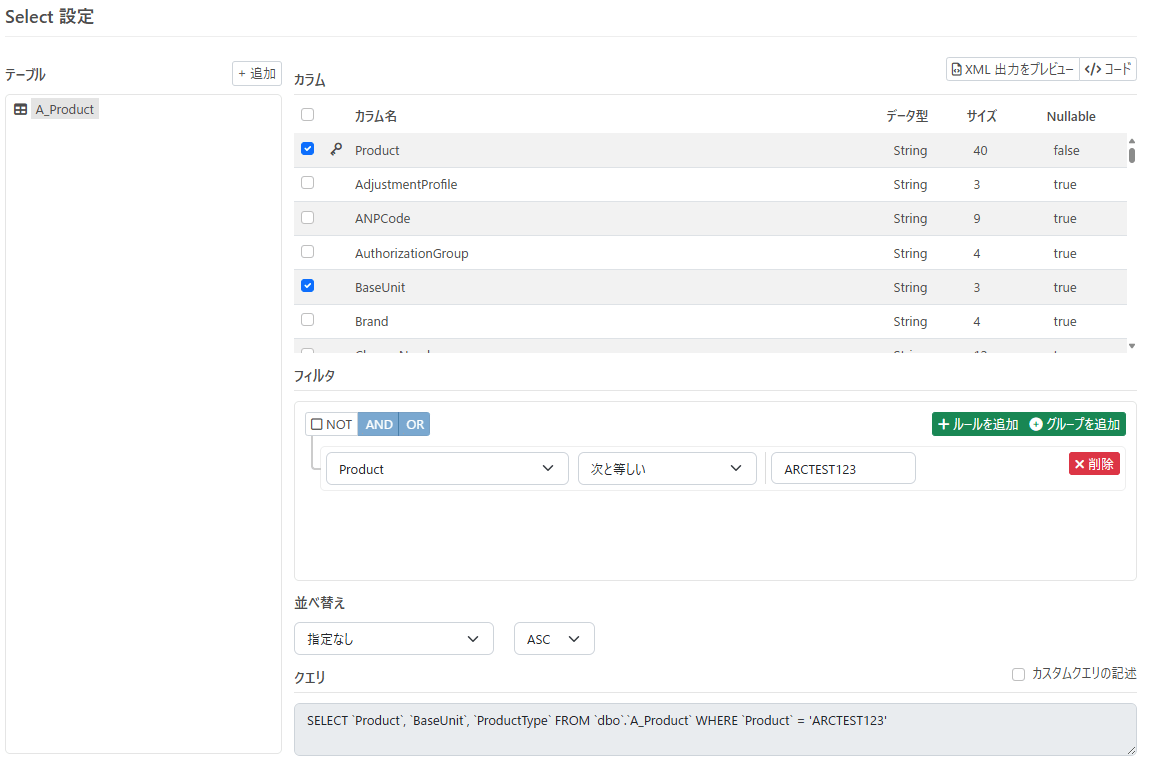The height and width of the screenshot is (773, 1154).
Task: Open the 次と等しい operator dropdown
Action: [667, 469]
